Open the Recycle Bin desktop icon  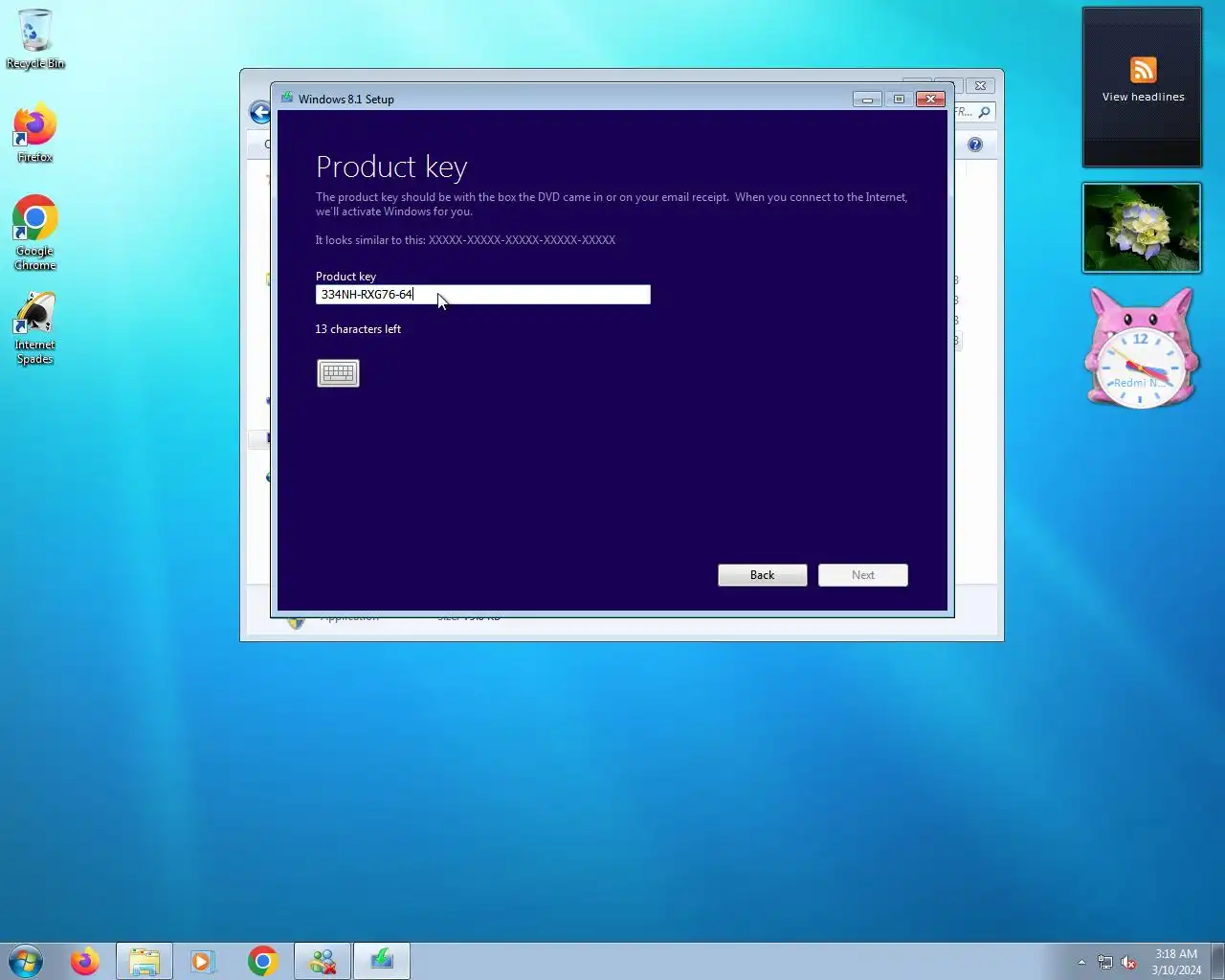pos(35,39)
